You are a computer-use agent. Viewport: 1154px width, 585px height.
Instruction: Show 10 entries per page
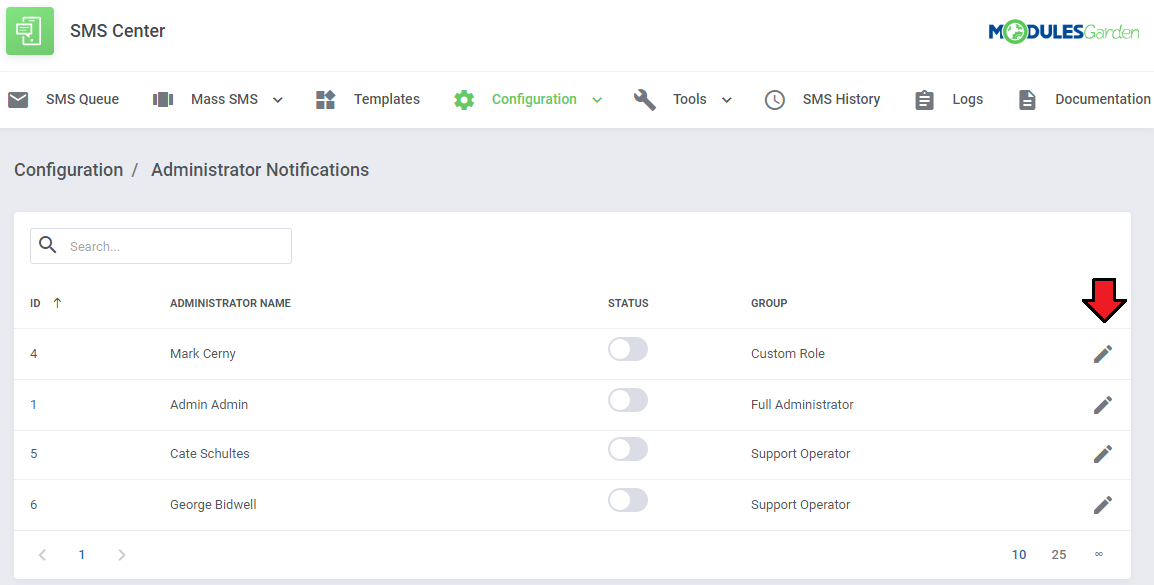coord(1019,555)
